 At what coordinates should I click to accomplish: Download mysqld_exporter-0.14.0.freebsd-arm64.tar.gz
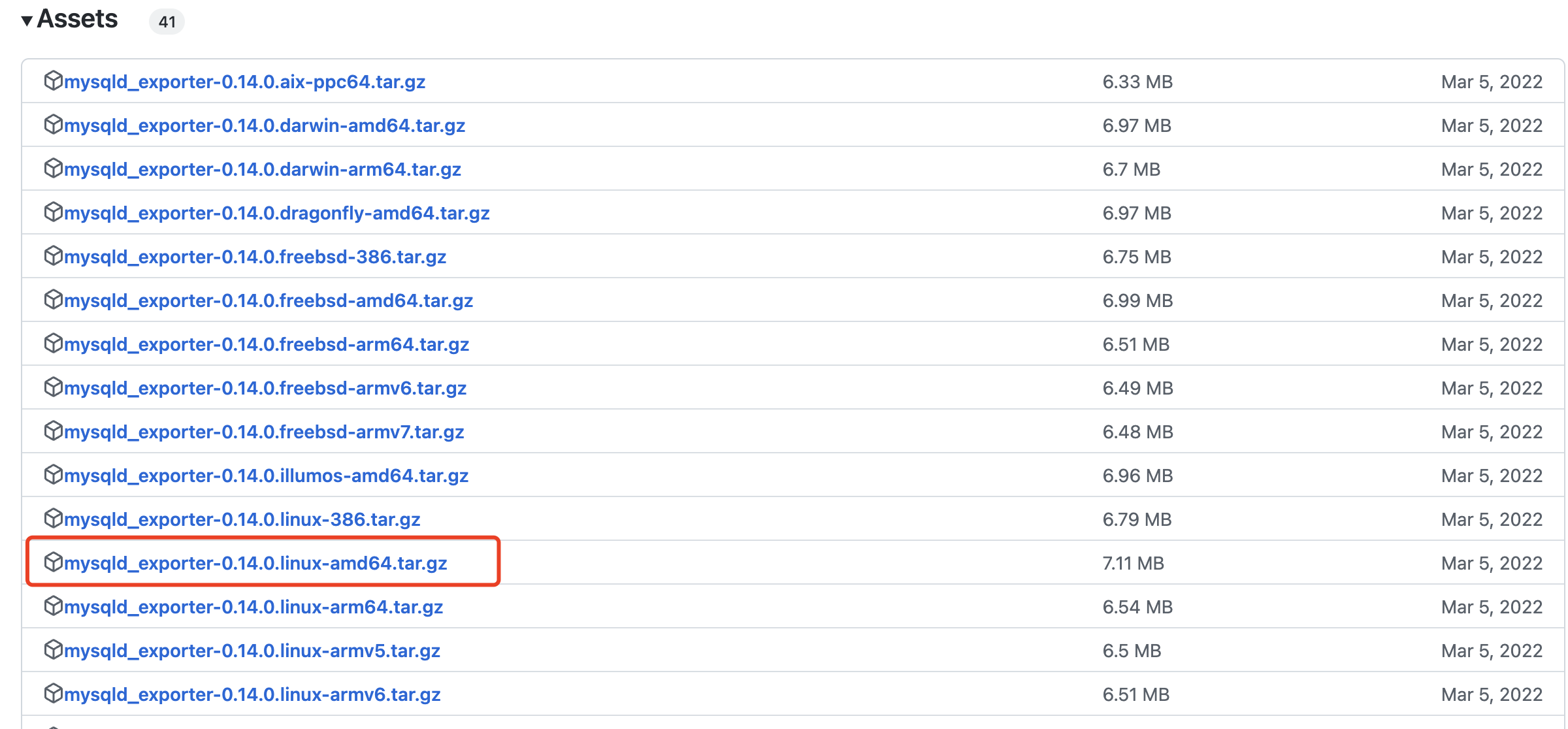pos(267,345)
